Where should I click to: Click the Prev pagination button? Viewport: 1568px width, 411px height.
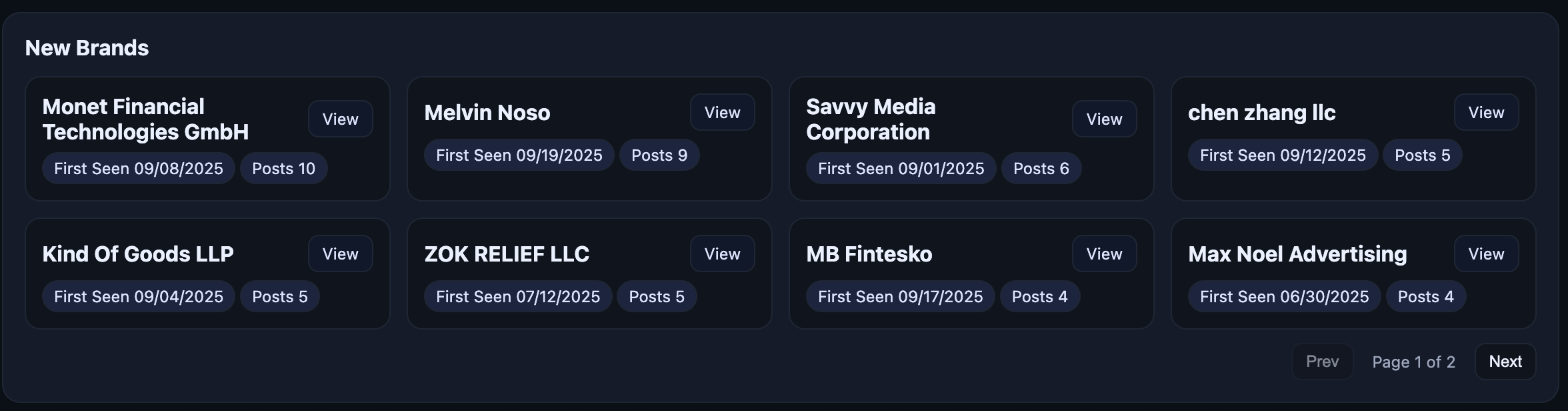click(x=1322, y=361)
